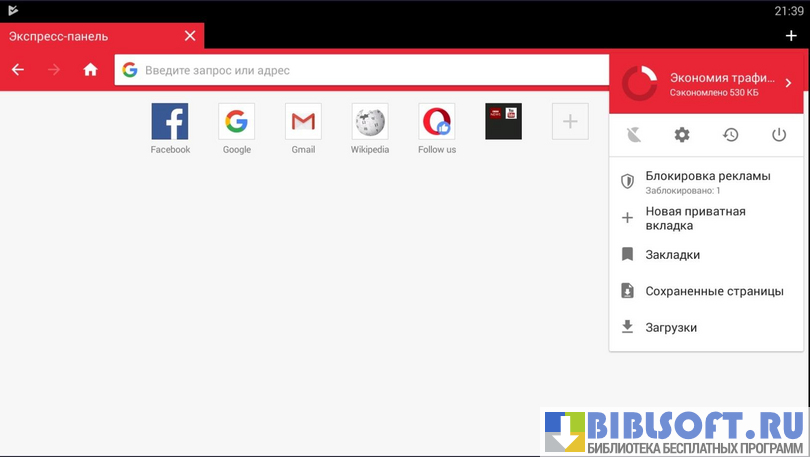Click the home button in toolbar
This screenshot has height=457, width=810.
coord(91,70)
